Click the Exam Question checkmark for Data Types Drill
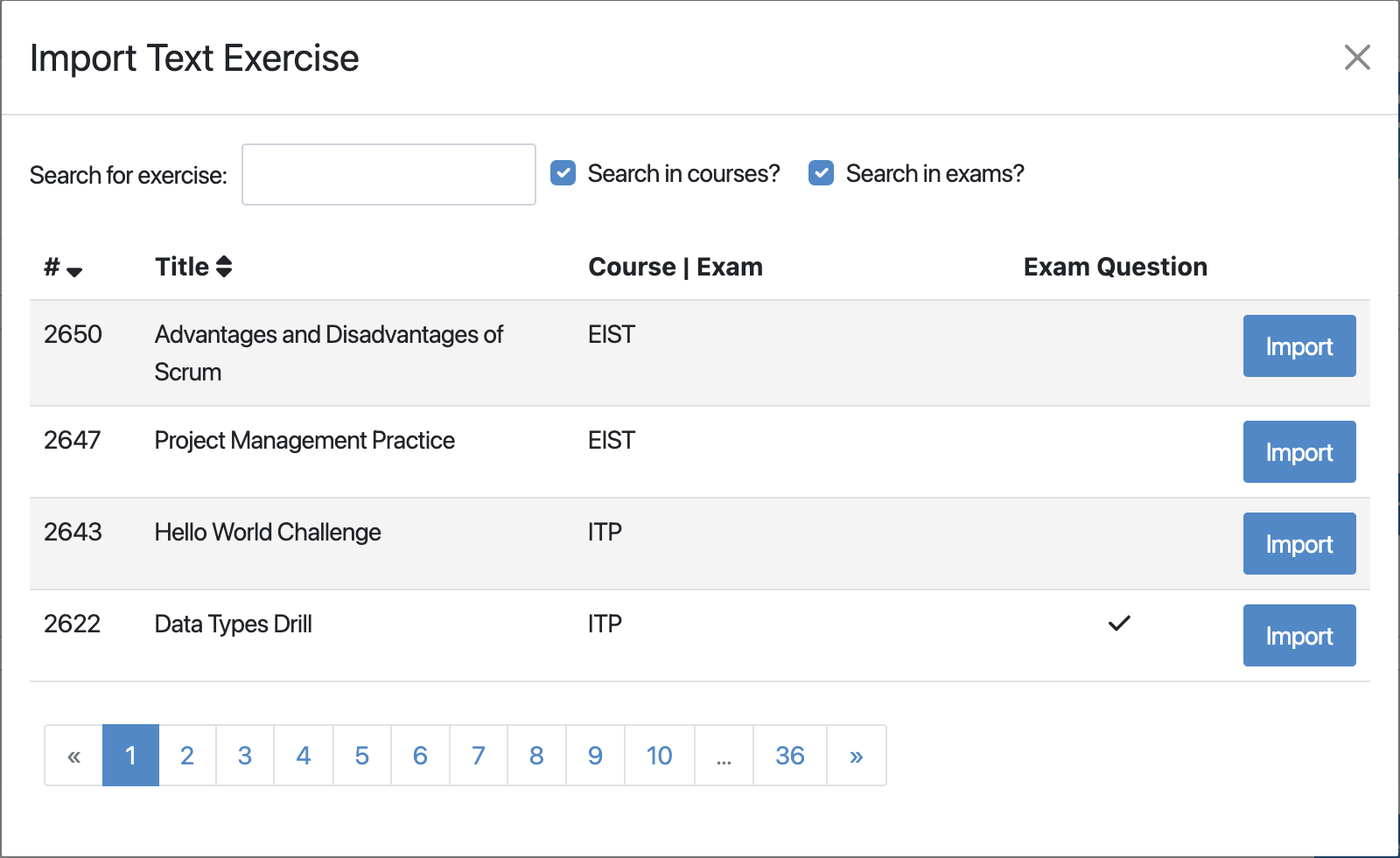Viewport: 1400px width, 858px height. (1118, 624)
